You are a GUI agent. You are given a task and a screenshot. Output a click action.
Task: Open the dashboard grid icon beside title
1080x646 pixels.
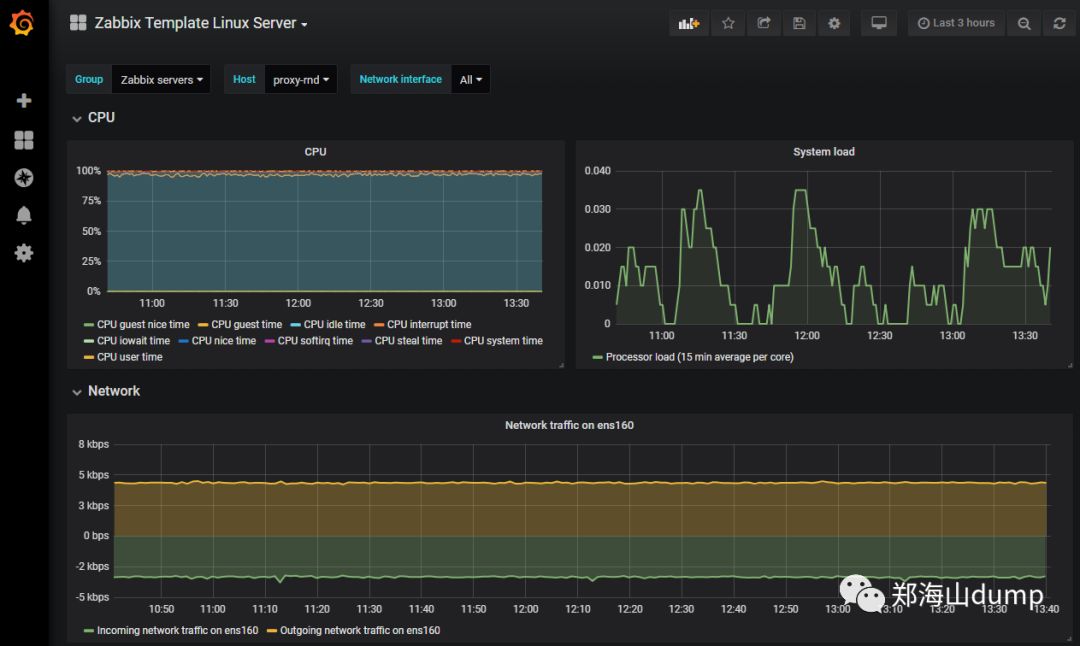78,23
